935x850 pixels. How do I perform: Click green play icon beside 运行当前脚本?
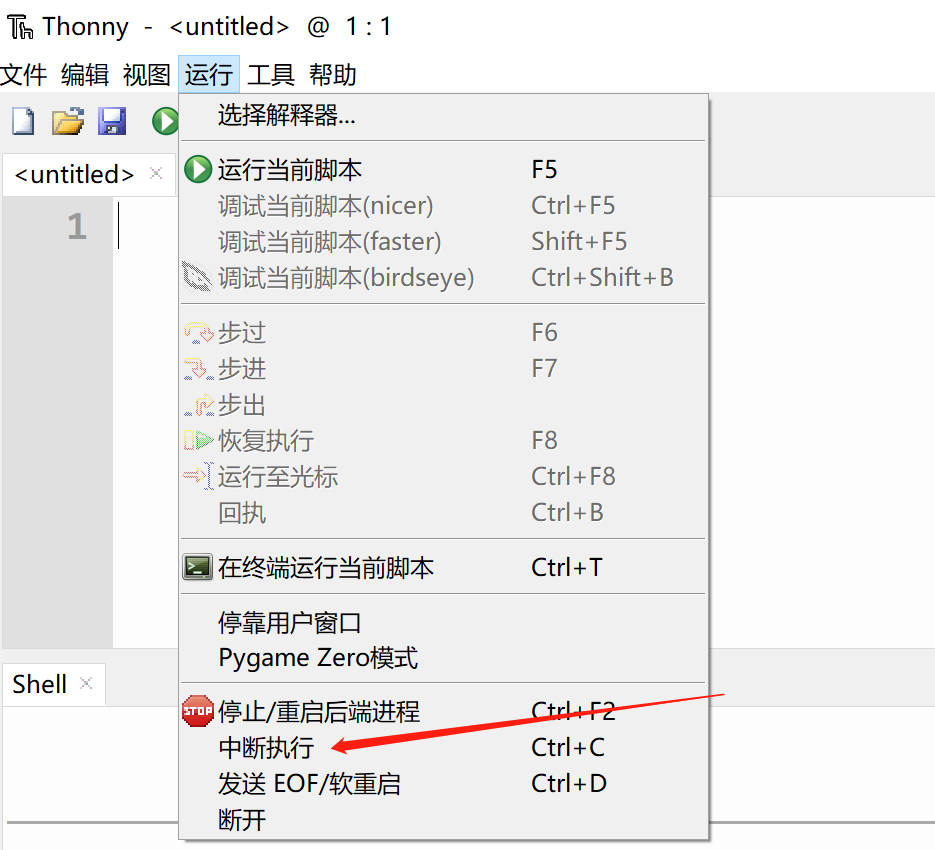click(x=198, y=169)
